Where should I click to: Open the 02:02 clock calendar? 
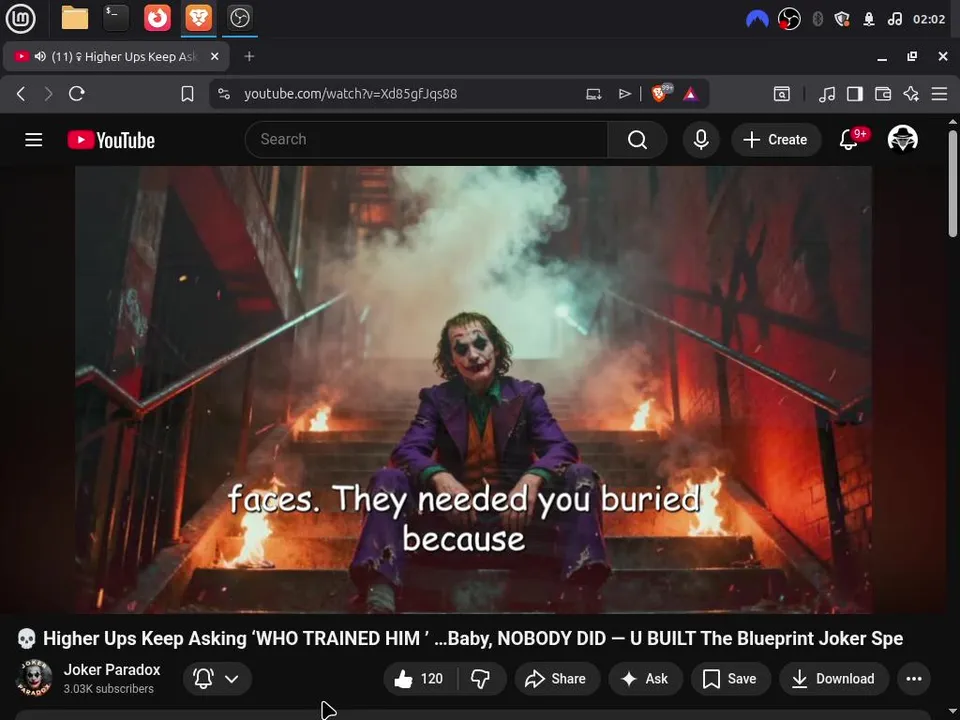(x=929, y=19)
